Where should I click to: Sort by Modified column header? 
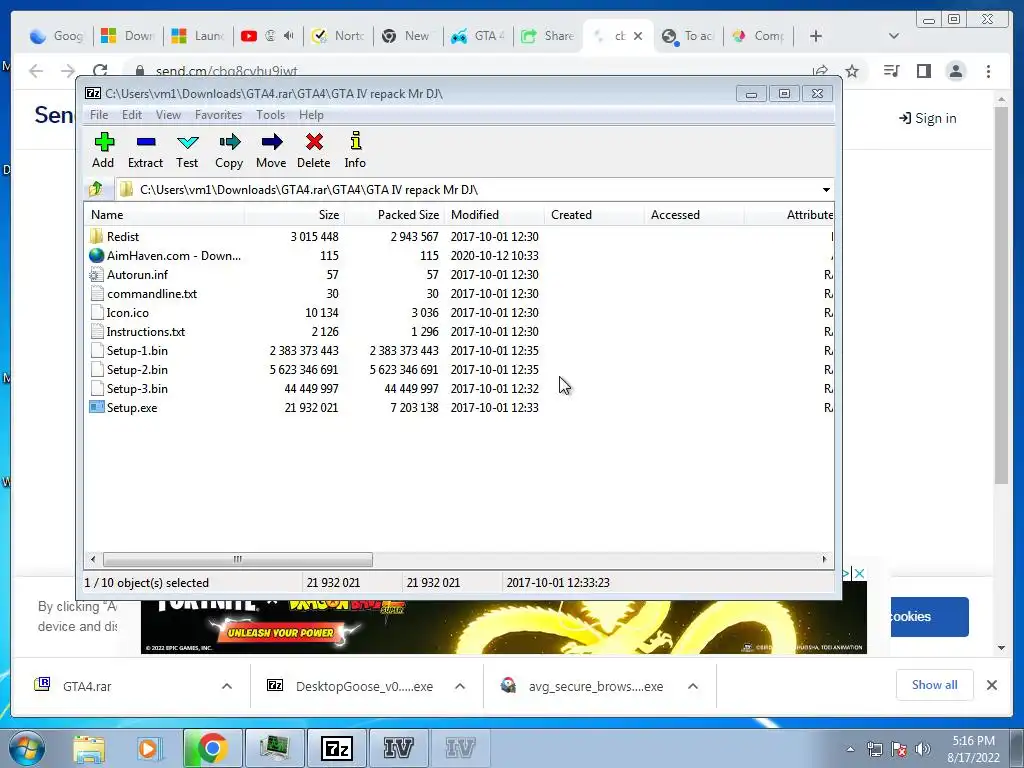494,215
